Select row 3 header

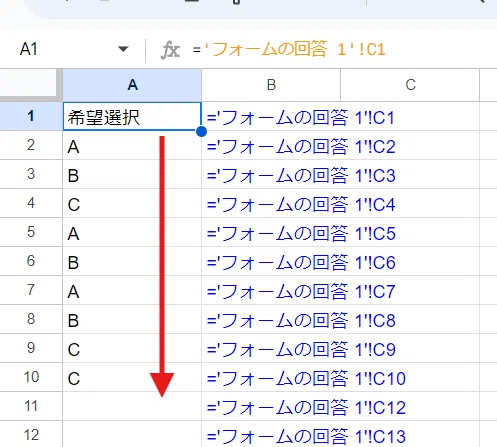coord(31,174)
